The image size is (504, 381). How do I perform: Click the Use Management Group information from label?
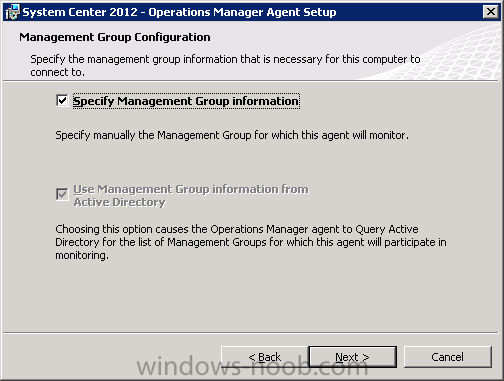tap(191, 189)
